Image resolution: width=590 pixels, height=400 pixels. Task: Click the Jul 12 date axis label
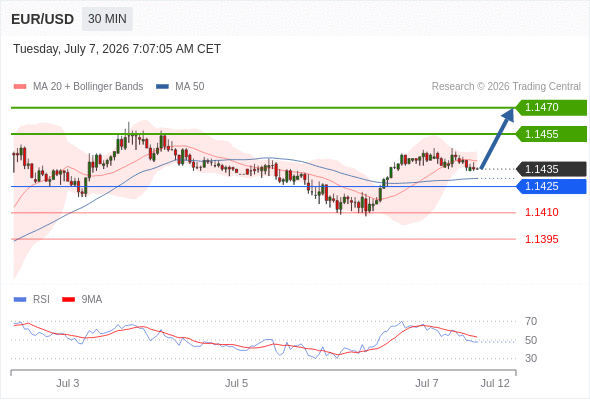click(x=495, y=383)
